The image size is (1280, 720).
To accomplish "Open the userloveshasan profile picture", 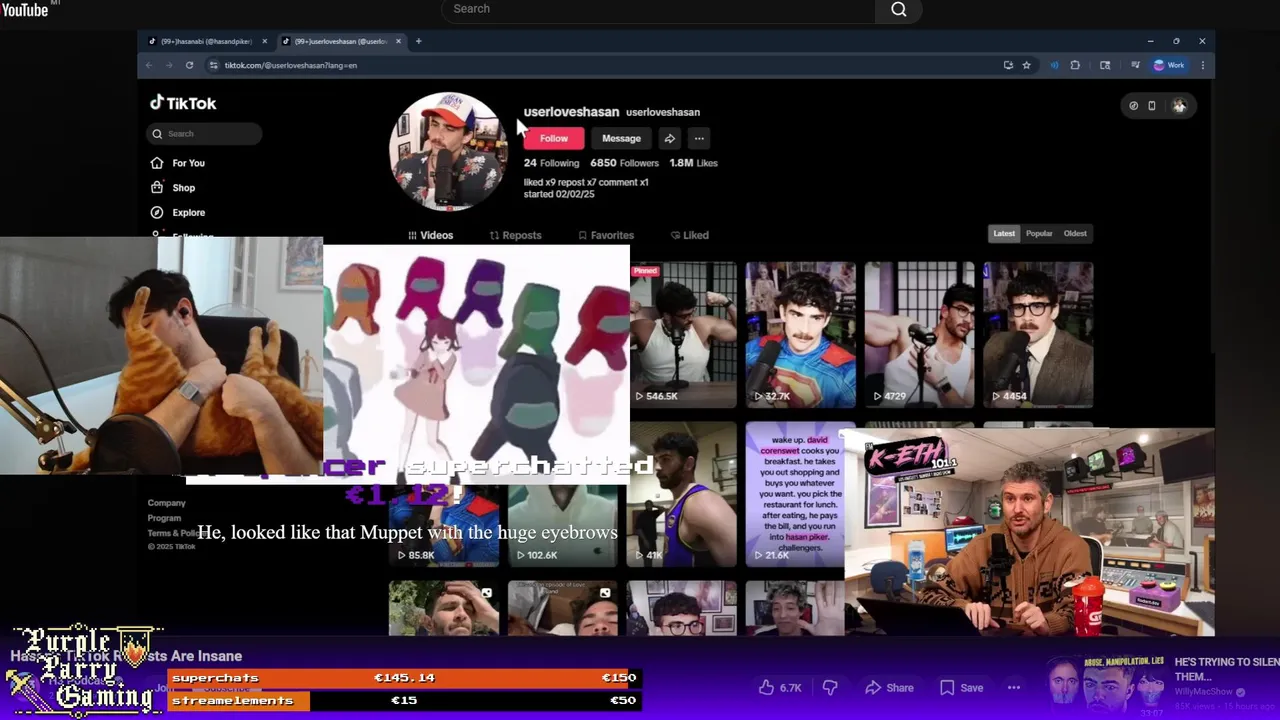I will coord(447,151).
